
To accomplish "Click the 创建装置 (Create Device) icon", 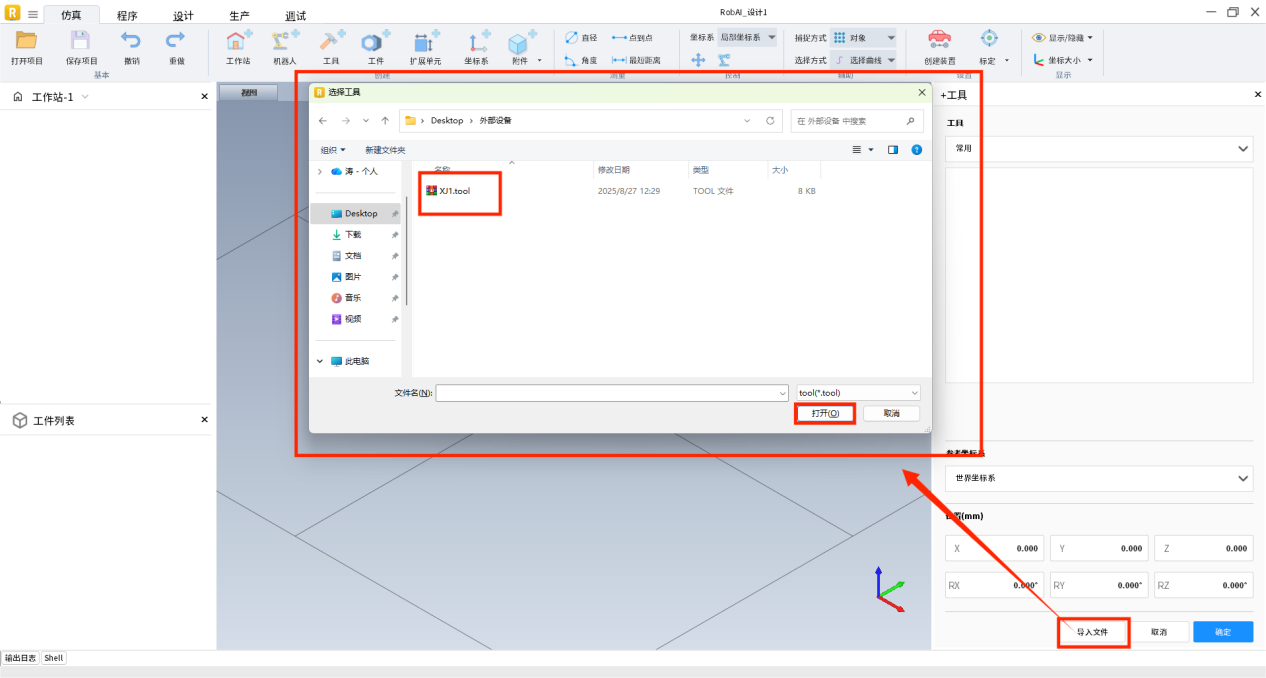I will point(939,40).
